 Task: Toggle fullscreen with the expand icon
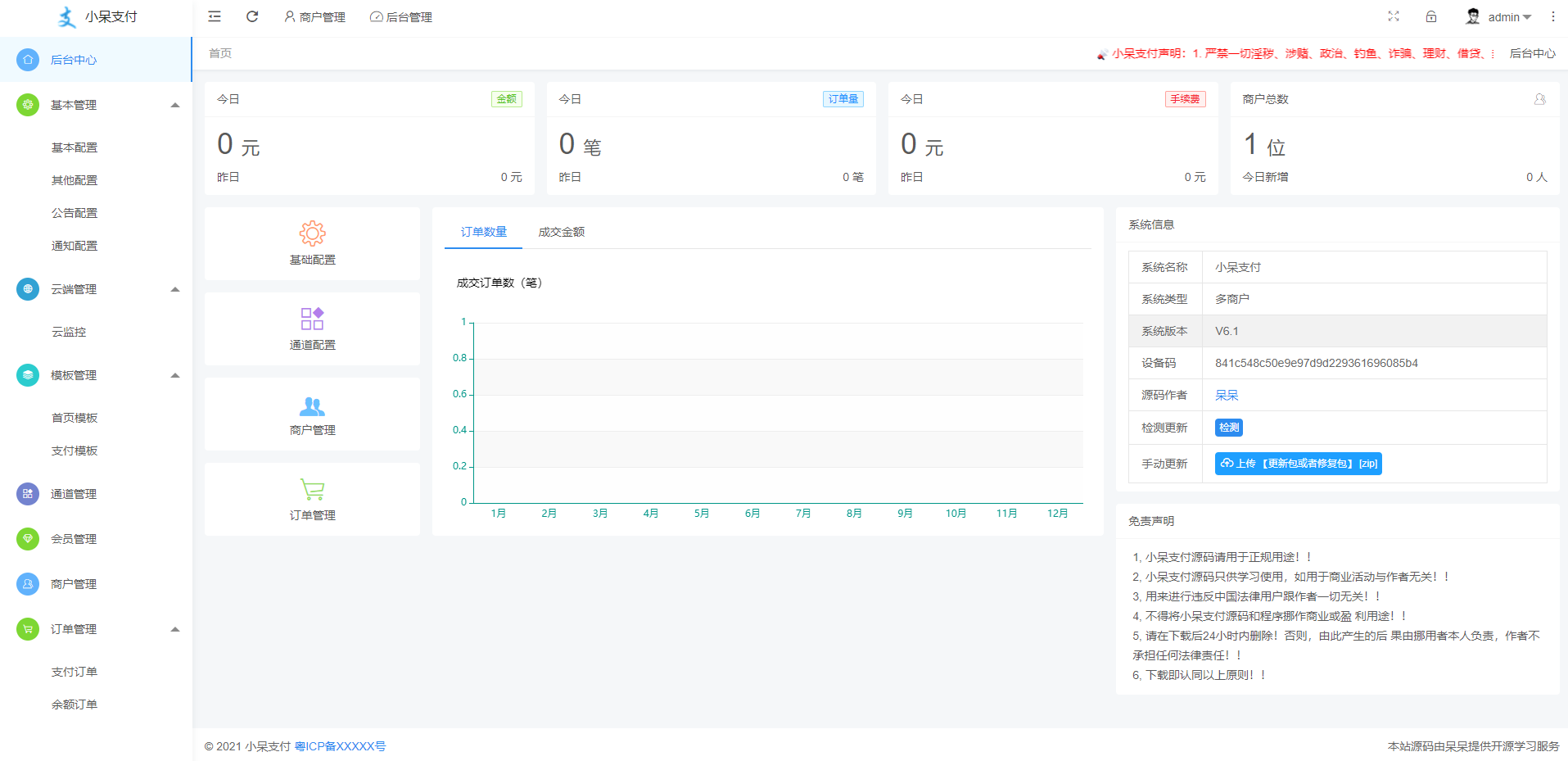tap(1394, 16)
